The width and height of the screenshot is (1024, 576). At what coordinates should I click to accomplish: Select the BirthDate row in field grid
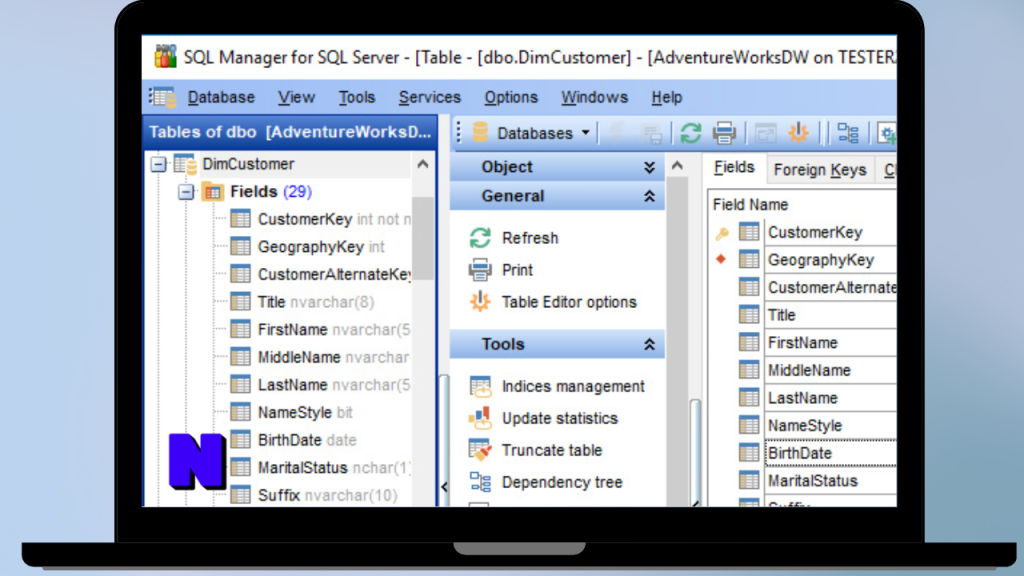coord(831,453)
